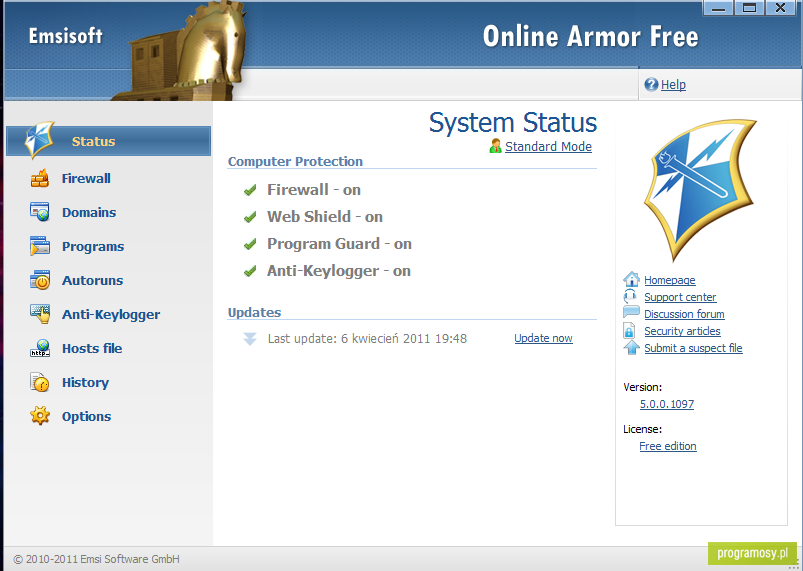Click the green checkmark beside Anti-Keylogger - on
The width and height of the screenshot is (803, 571).
[250, 271]
